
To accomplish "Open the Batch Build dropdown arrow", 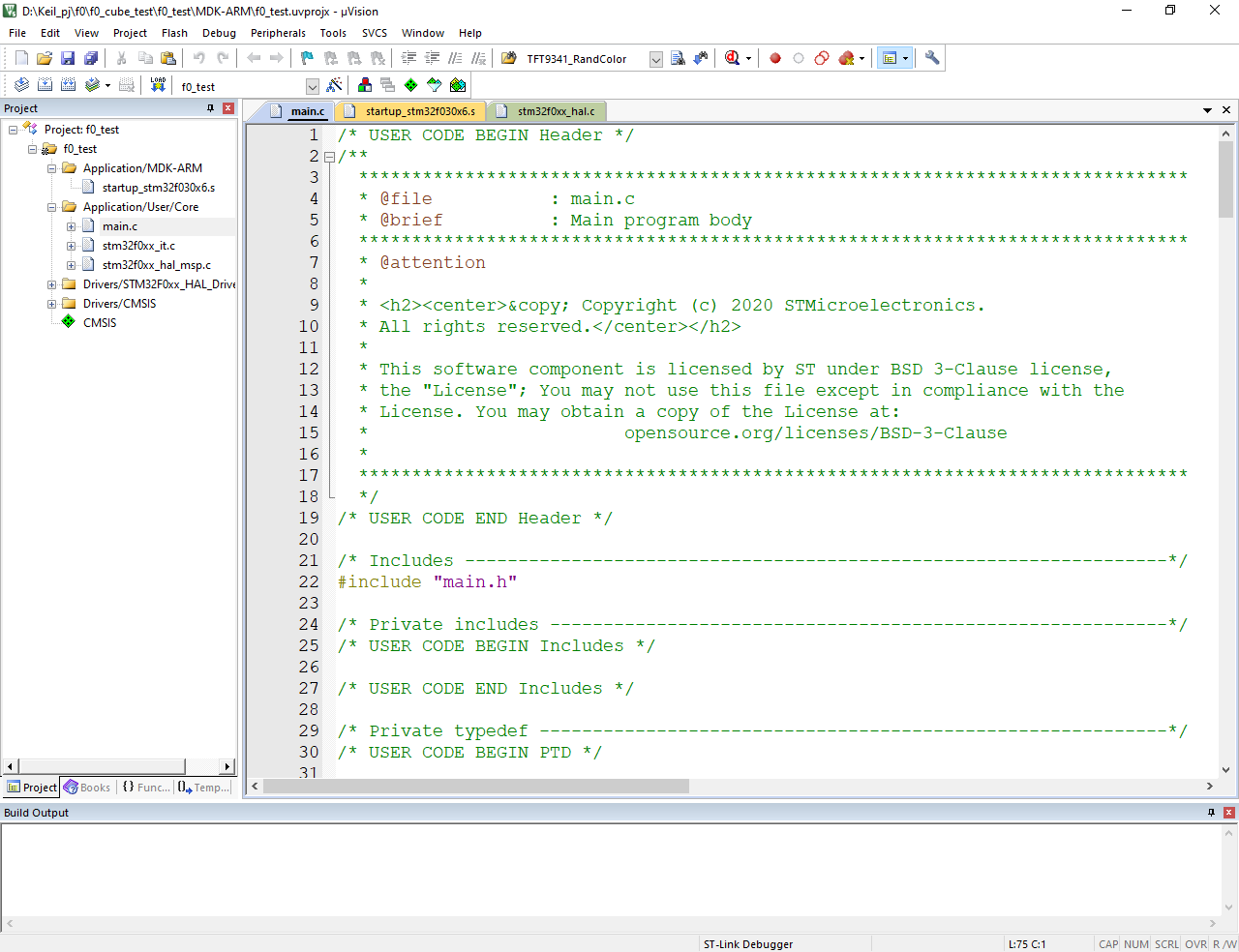I will (x=107, y=85).
